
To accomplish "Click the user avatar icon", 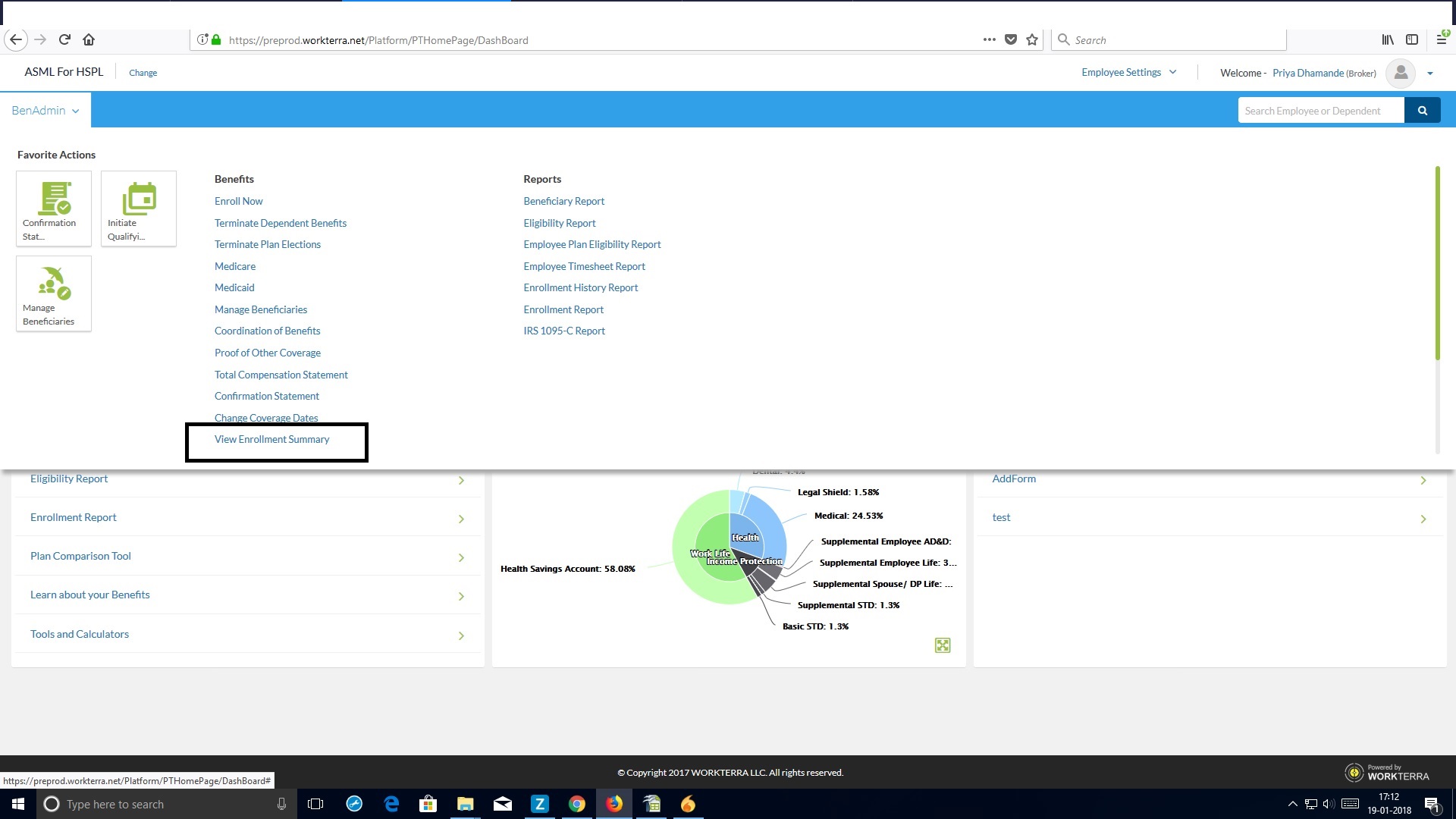I will (1401, 73).
